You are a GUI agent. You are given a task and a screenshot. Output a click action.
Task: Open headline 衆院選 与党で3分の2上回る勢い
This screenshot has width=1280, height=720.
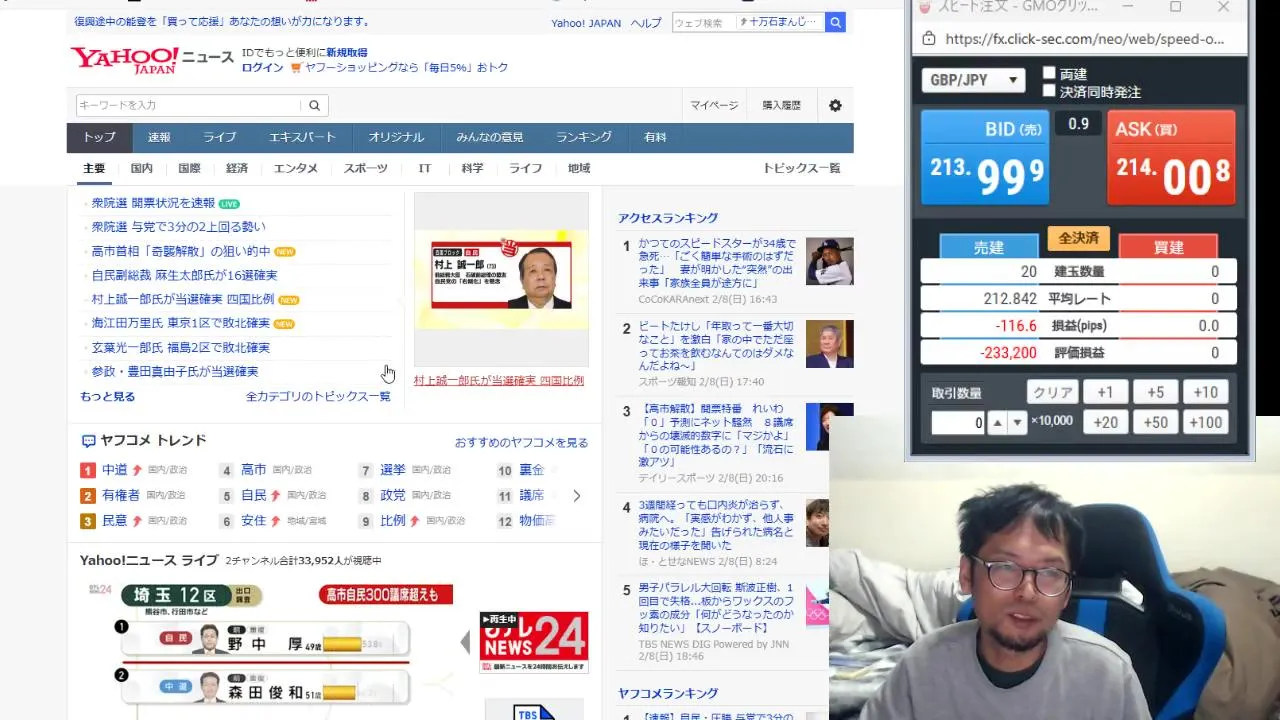(x=178, y=227)
